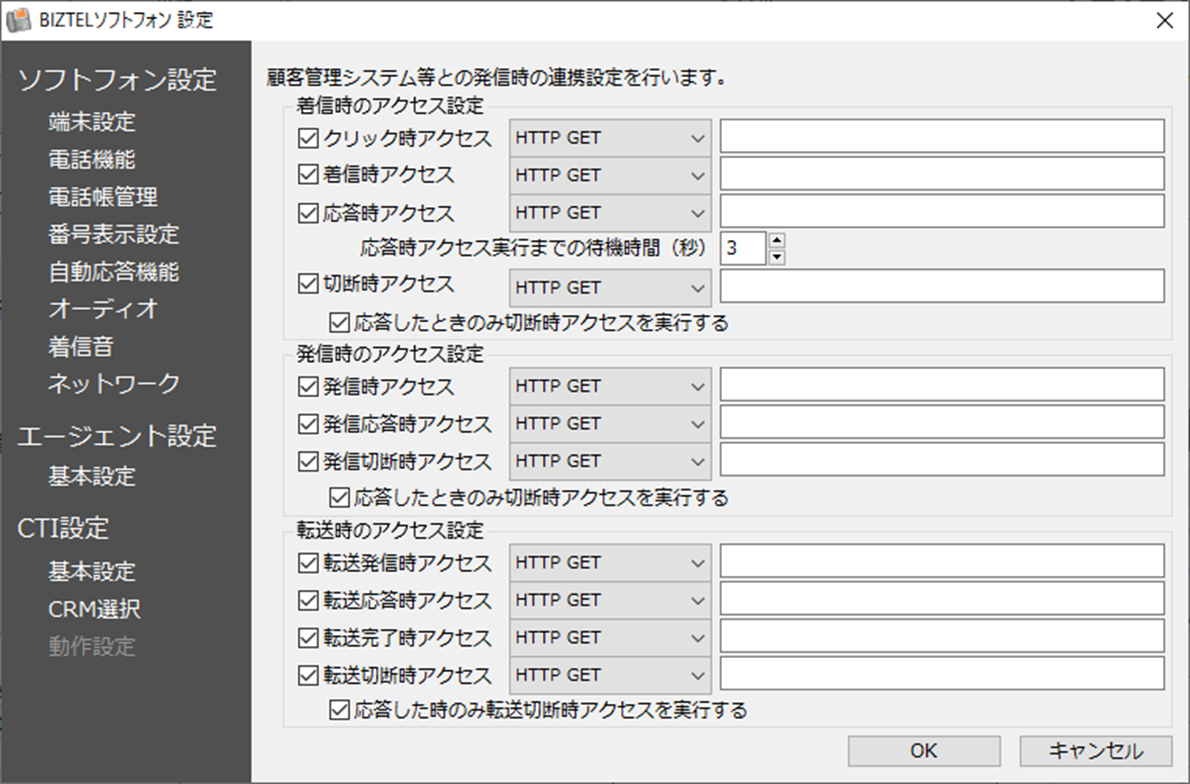Viewport: 1190px width, 784px height.
Task: Open HTTP GET dropdown for 応答時アクセス
Action: [610, 212]
